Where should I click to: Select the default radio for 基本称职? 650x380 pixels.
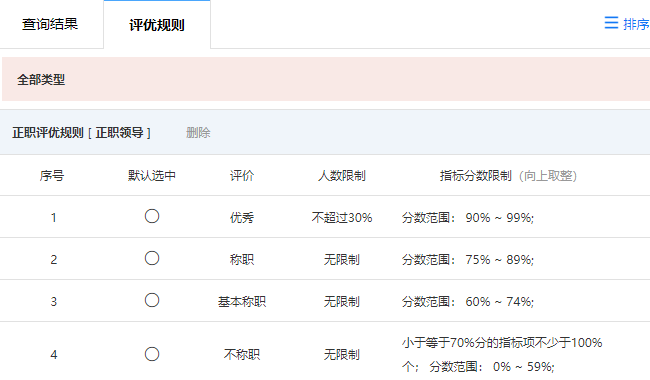pyautogui.click(x=152, y=300)
